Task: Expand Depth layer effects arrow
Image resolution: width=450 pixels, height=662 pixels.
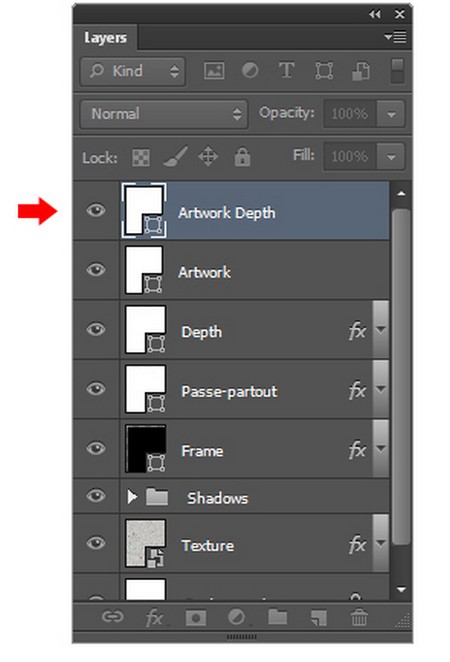Action: tap(381, 330)
